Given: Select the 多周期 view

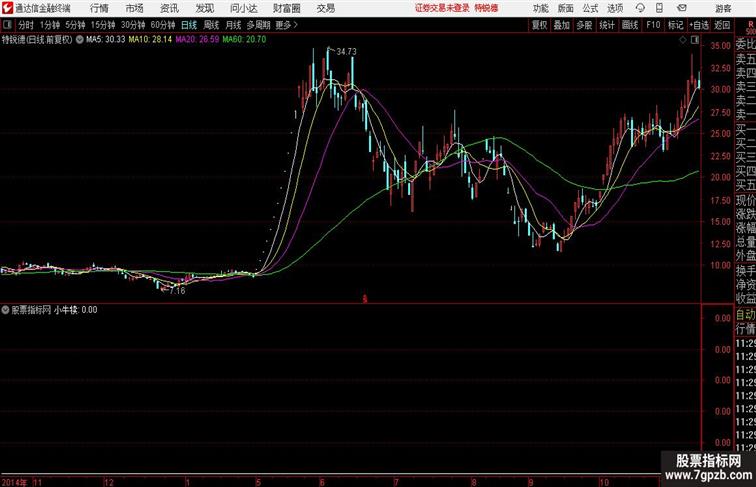Looking at the screenshot, I should coord(258,25).
